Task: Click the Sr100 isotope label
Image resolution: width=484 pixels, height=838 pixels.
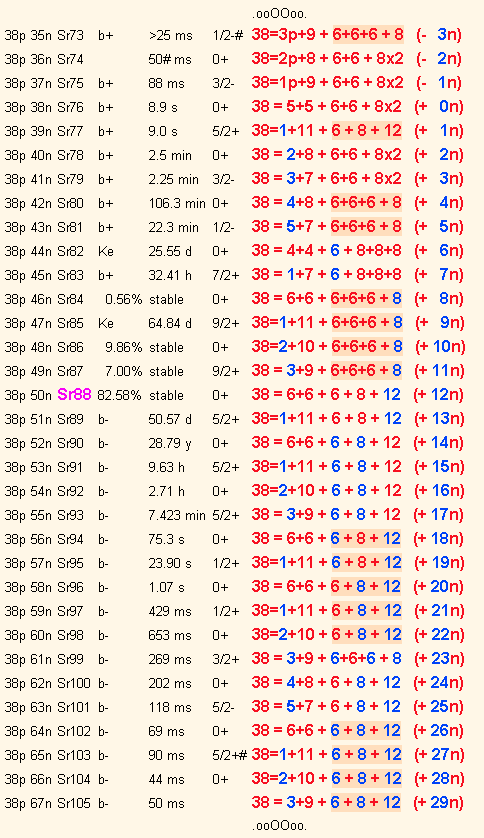Action: click(x=74, y=683)
